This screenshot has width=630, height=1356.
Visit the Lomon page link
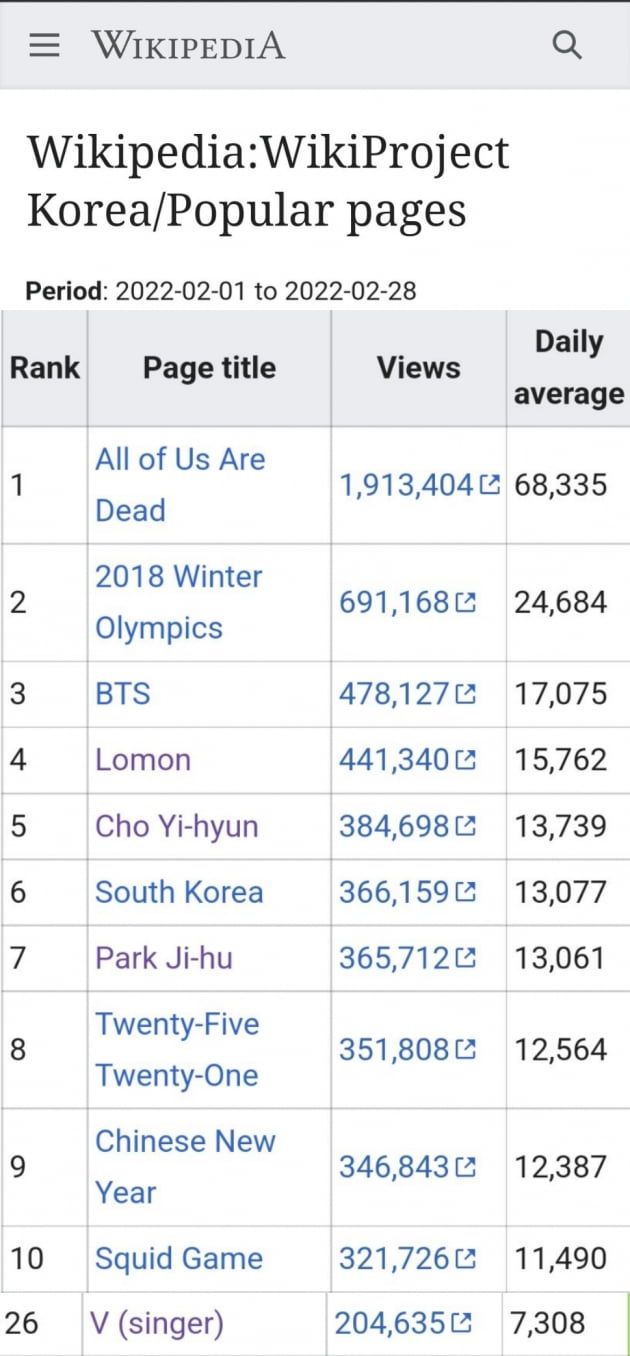(143, 760)
